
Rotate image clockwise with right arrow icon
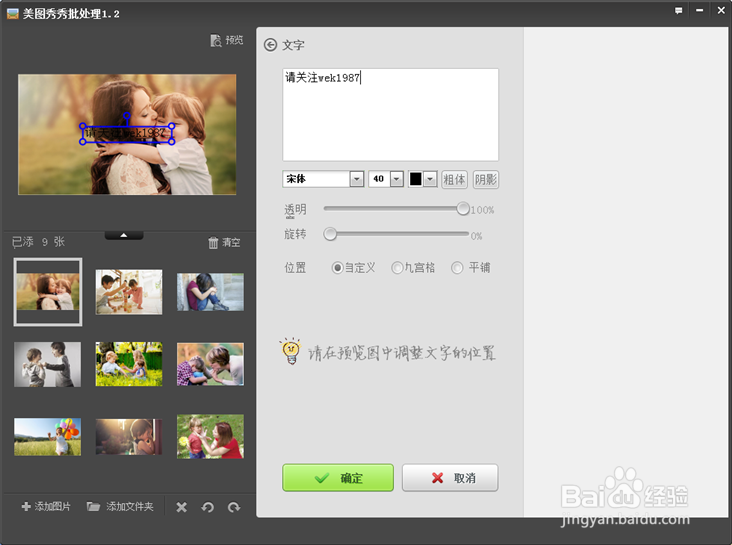click(x=234, y=507)
